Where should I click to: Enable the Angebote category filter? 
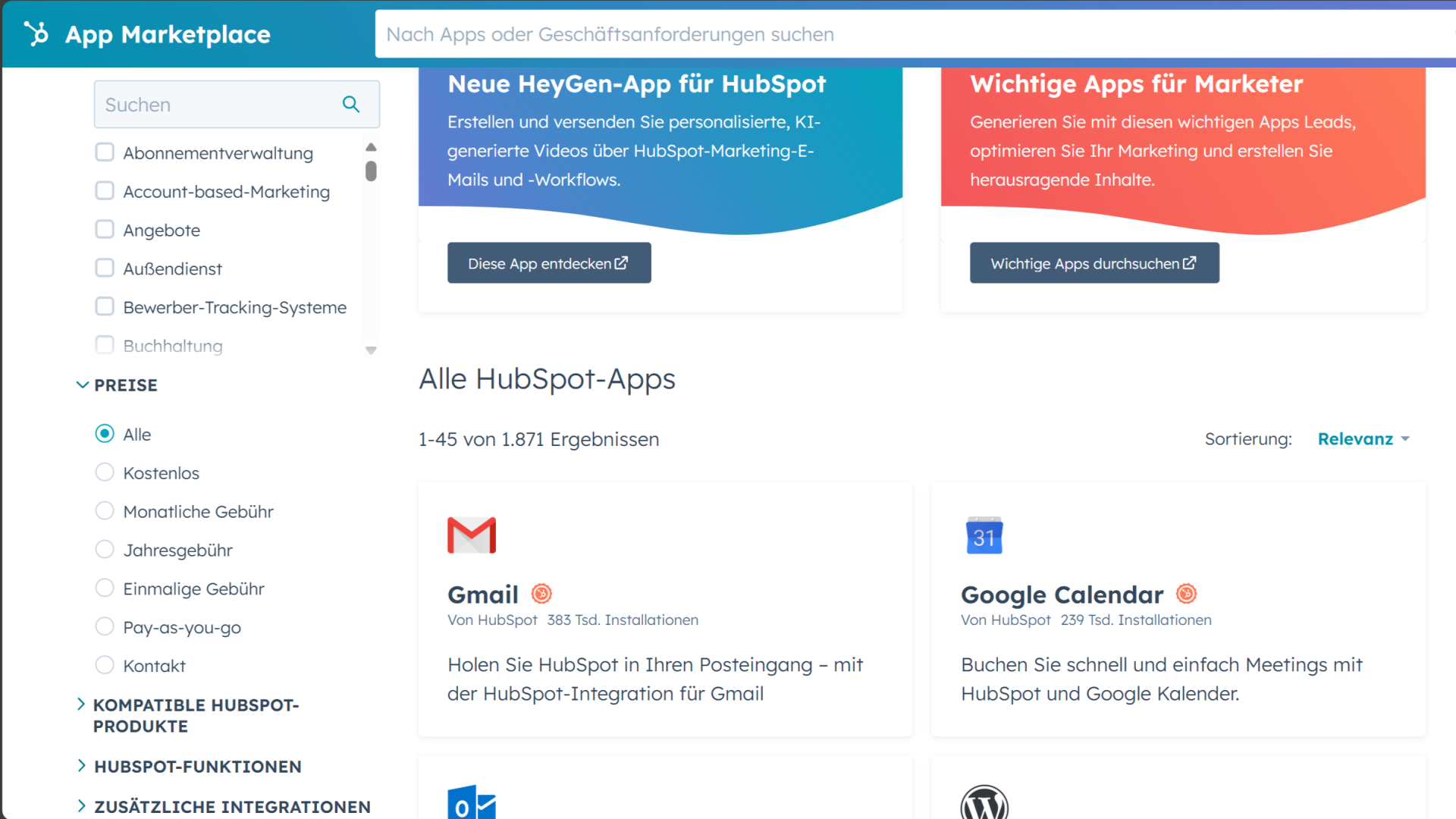click(x=105, y=230)
